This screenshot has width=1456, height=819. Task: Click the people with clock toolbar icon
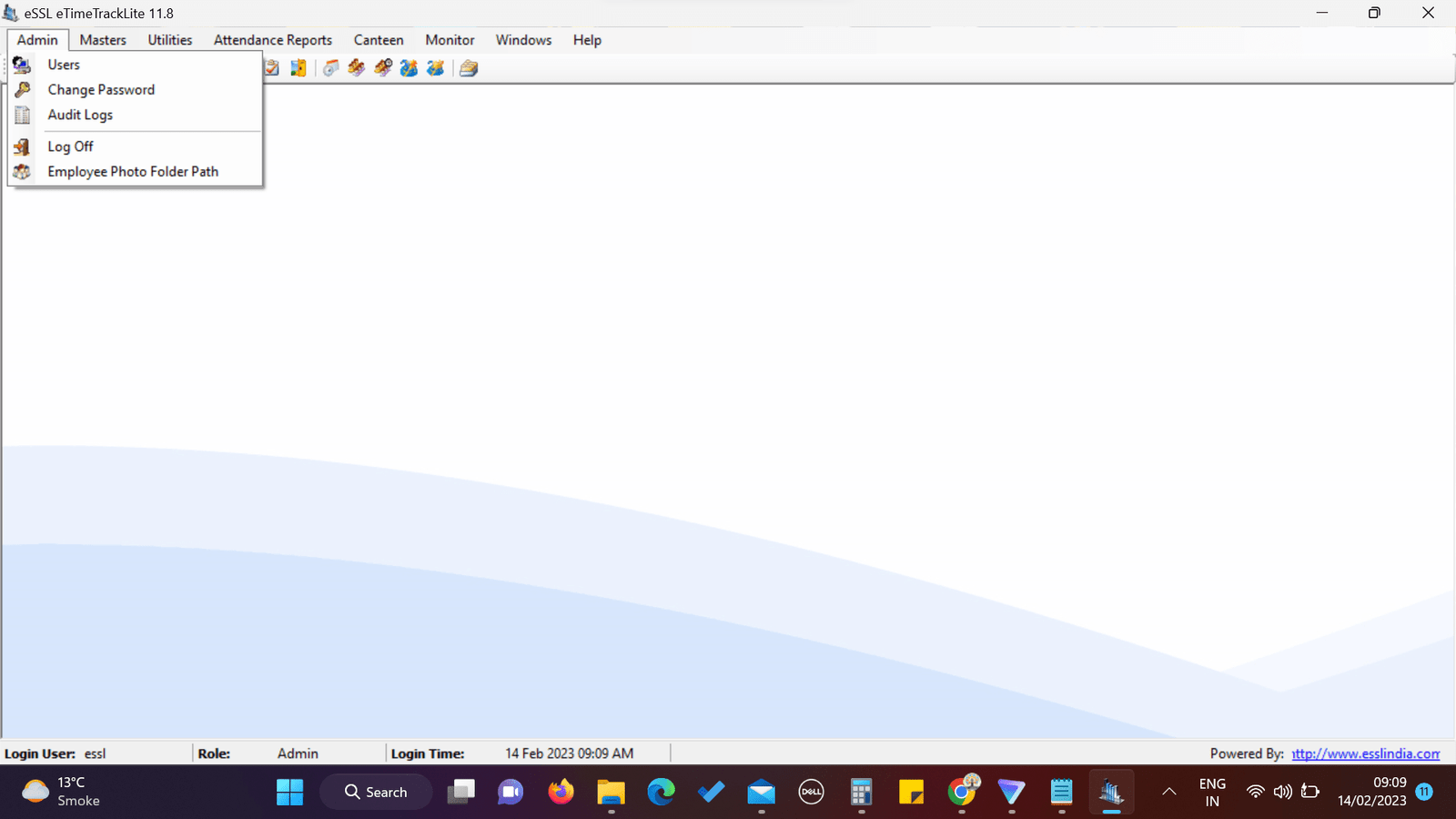tap(383, 68)
